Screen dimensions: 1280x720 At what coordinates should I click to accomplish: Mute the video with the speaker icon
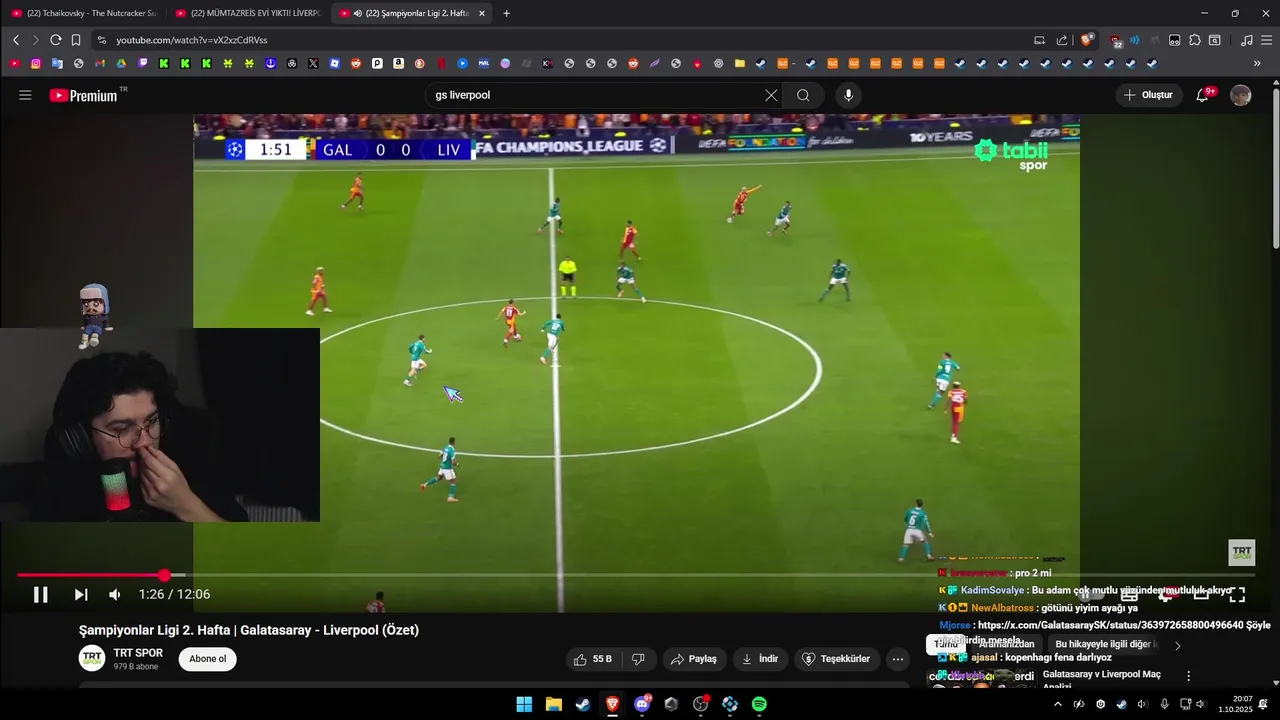(115, 594)
